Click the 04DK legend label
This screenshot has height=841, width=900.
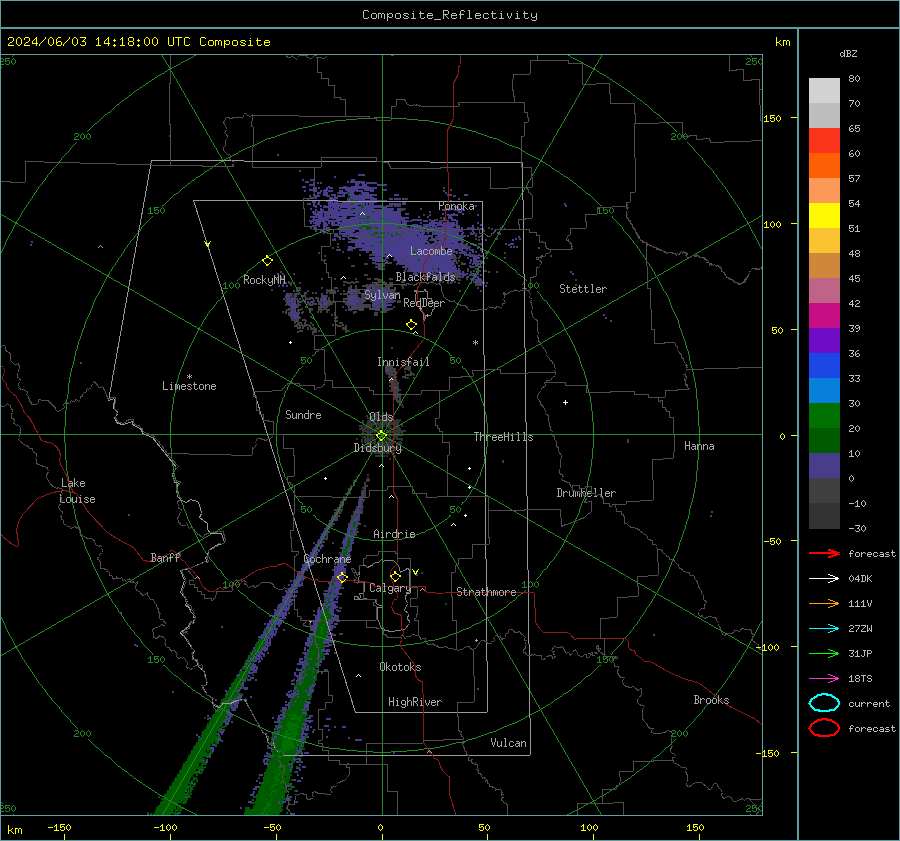tap(860, 579)
